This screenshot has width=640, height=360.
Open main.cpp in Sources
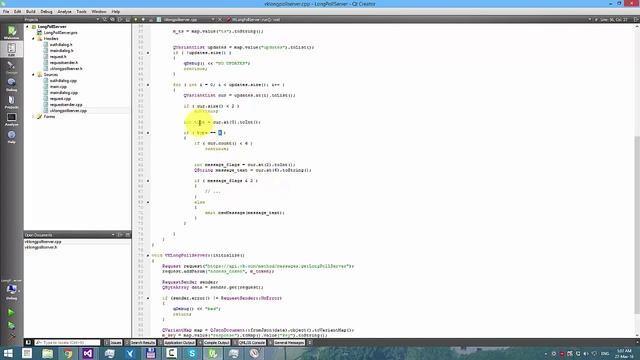coord(58,87)
